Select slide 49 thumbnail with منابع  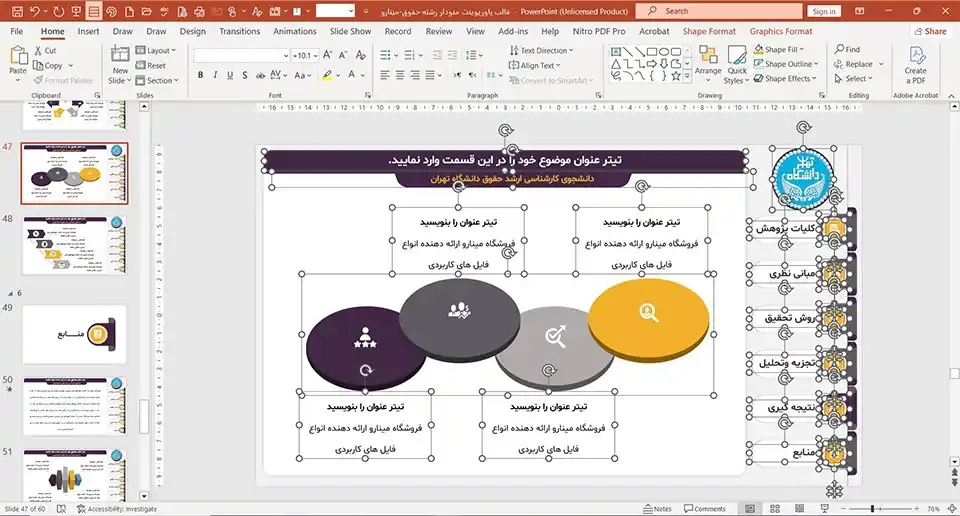(74, 334)
